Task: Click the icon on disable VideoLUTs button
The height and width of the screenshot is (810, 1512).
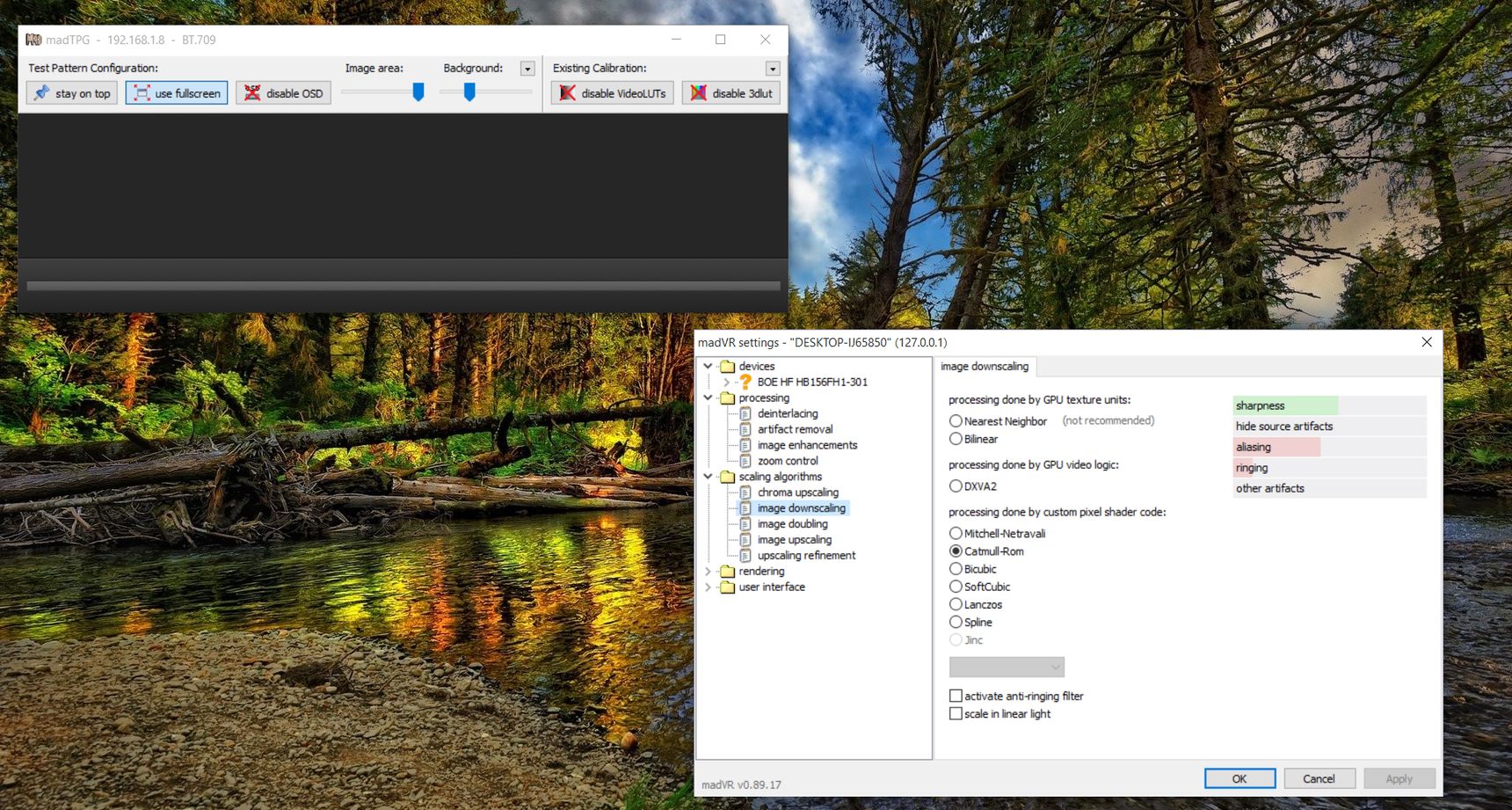Action: (568, 93)
